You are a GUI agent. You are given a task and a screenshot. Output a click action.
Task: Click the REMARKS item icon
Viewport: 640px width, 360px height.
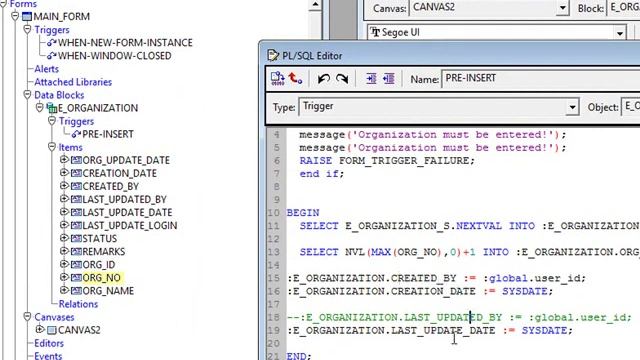click(x=76, y=252)
